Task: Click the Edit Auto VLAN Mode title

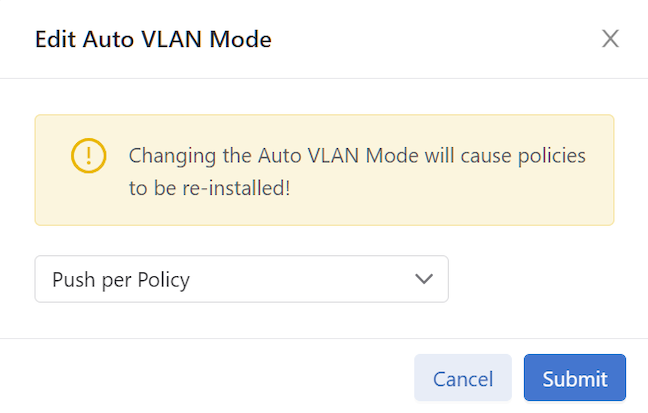Action: (x=153, y=39)
